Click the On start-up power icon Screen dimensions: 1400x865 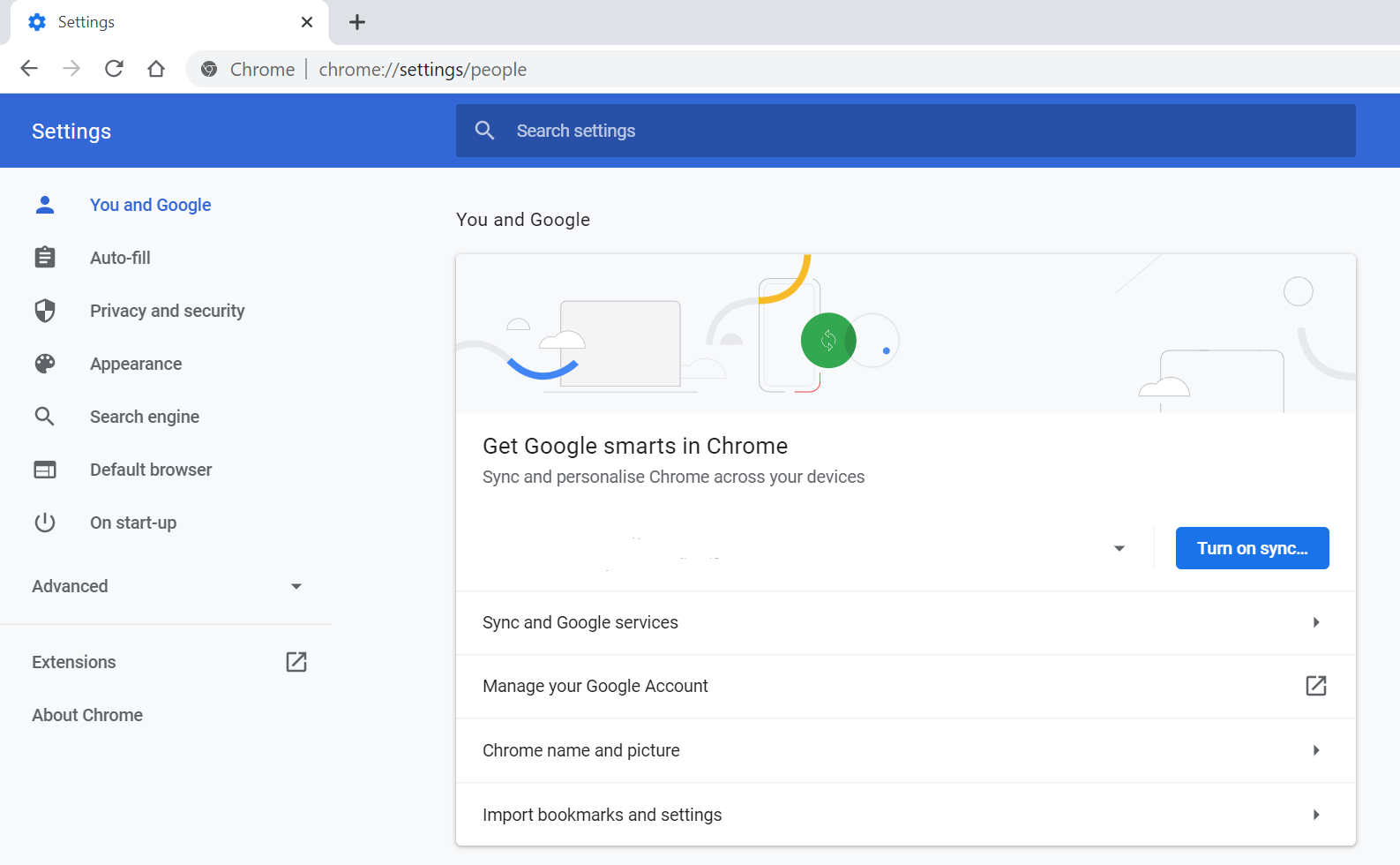coord(45,523)
